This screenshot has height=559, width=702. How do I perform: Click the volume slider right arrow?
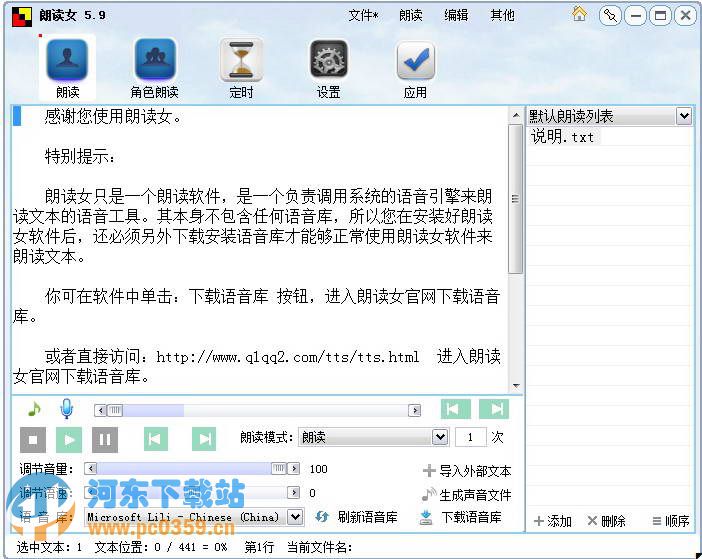click(x=294, y=469)
